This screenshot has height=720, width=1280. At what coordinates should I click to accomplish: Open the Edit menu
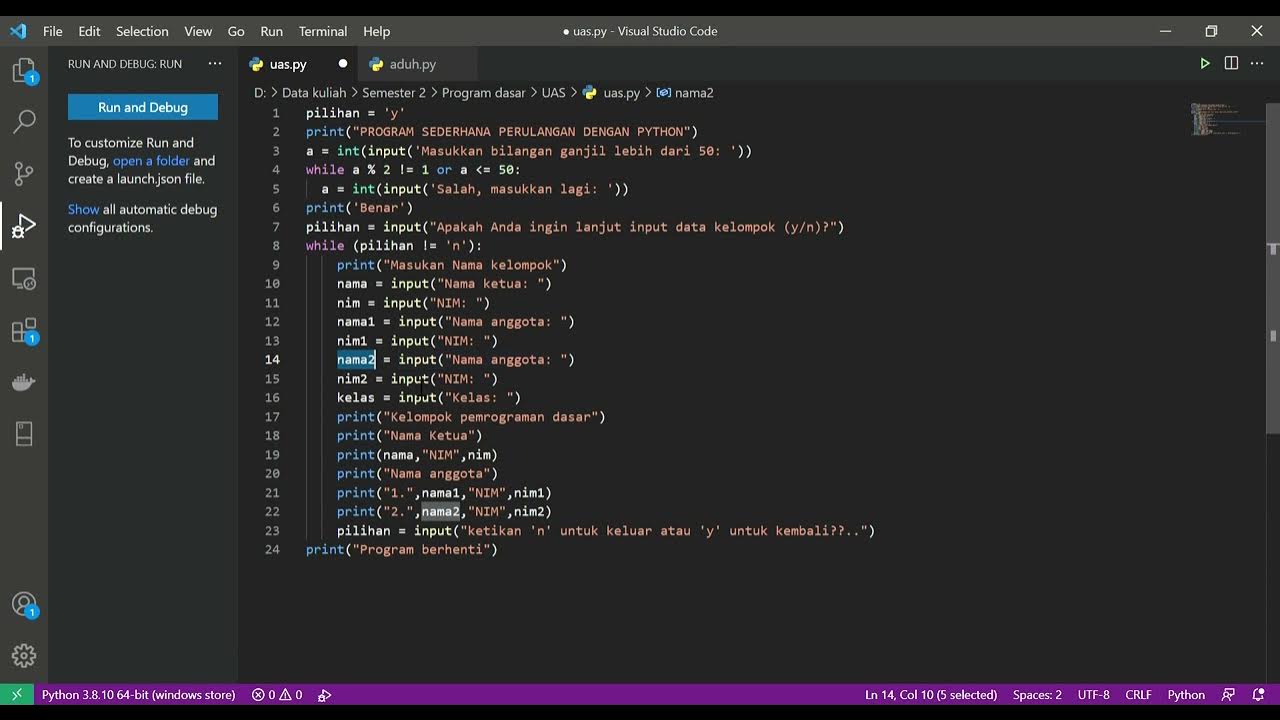tap(89, 31)
